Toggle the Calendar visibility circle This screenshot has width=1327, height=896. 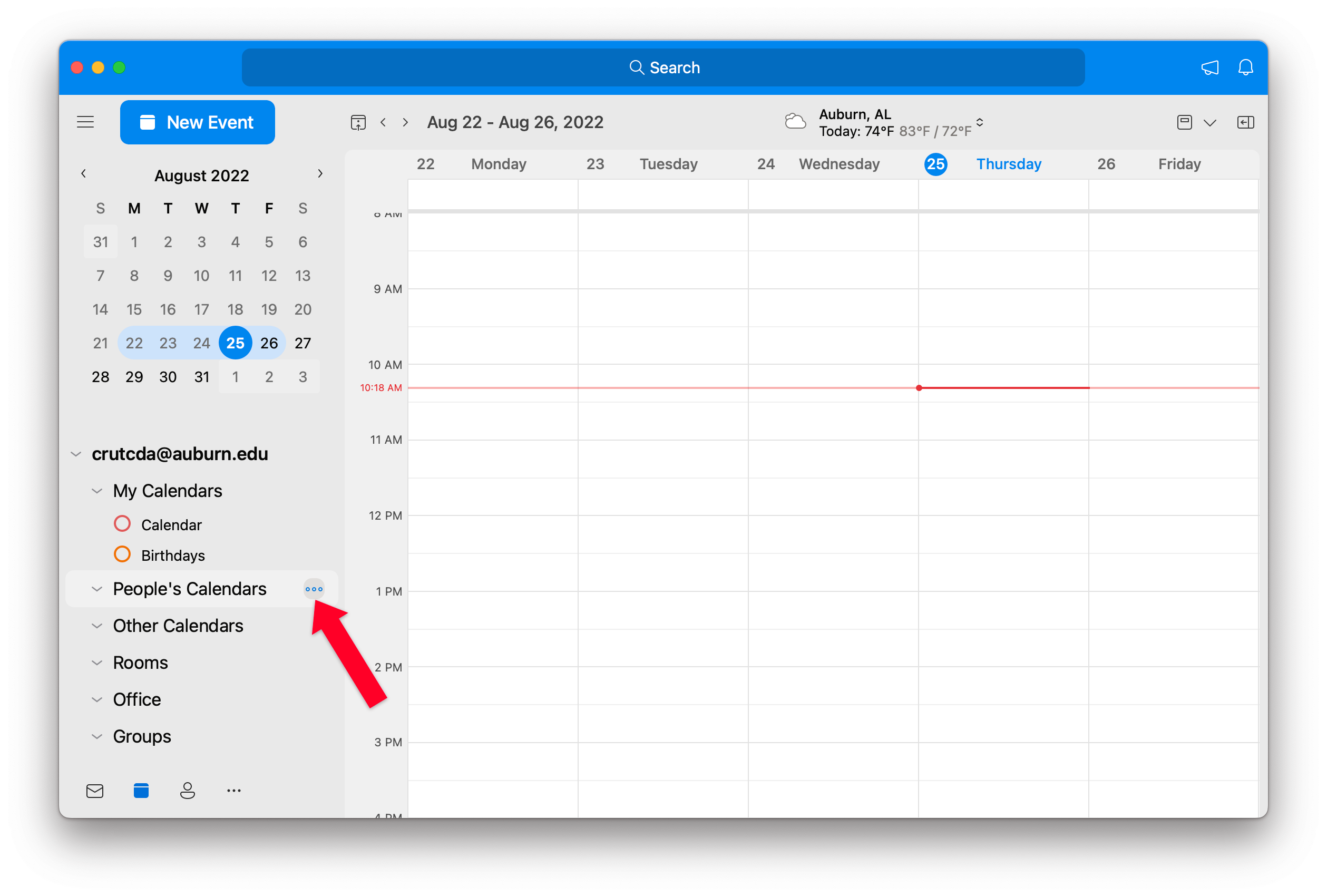point(122,524)
